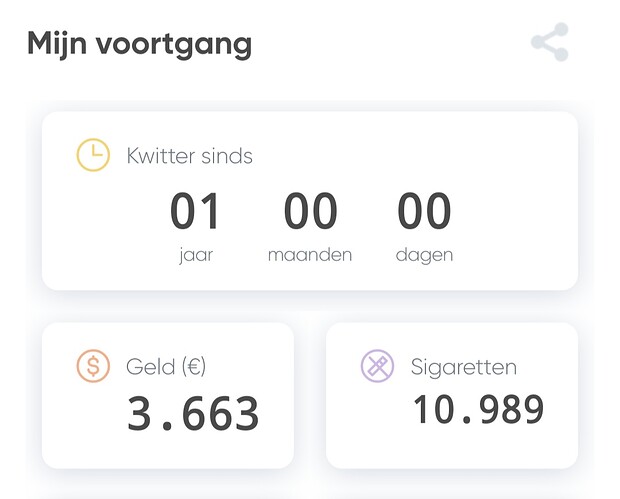Open the Geld (€) card

click(x=168, y=395)
